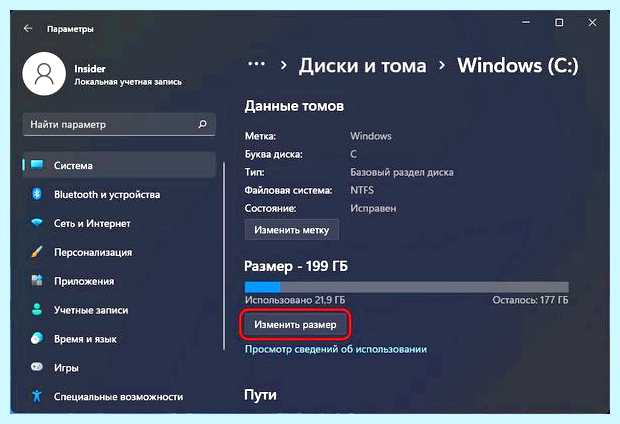Screen dimensions: 620x424
Task: Click the Специальные возможности accessibility icon
Action: (37, 396)
